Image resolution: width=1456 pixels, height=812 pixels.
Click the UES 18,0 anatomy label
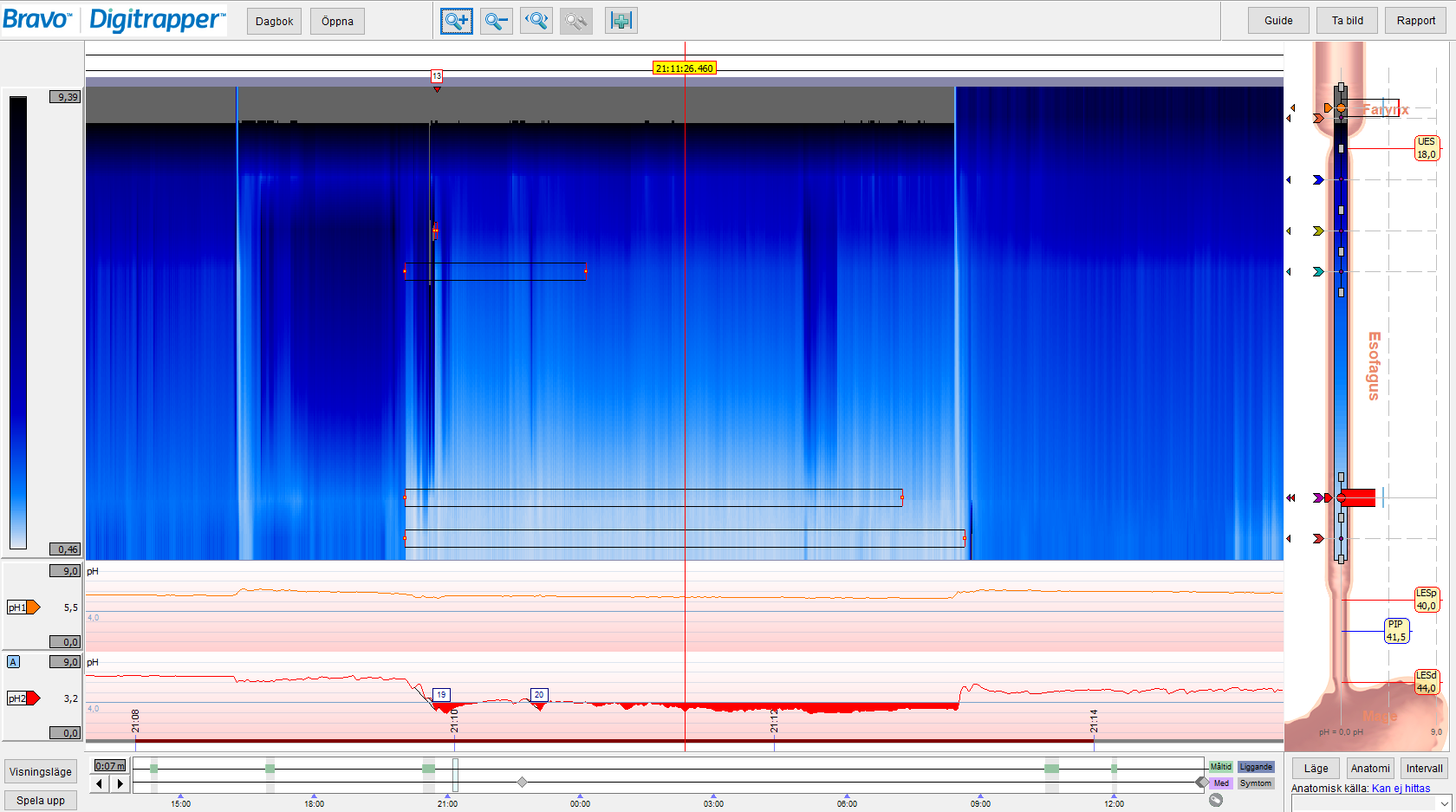point(1427,148)
